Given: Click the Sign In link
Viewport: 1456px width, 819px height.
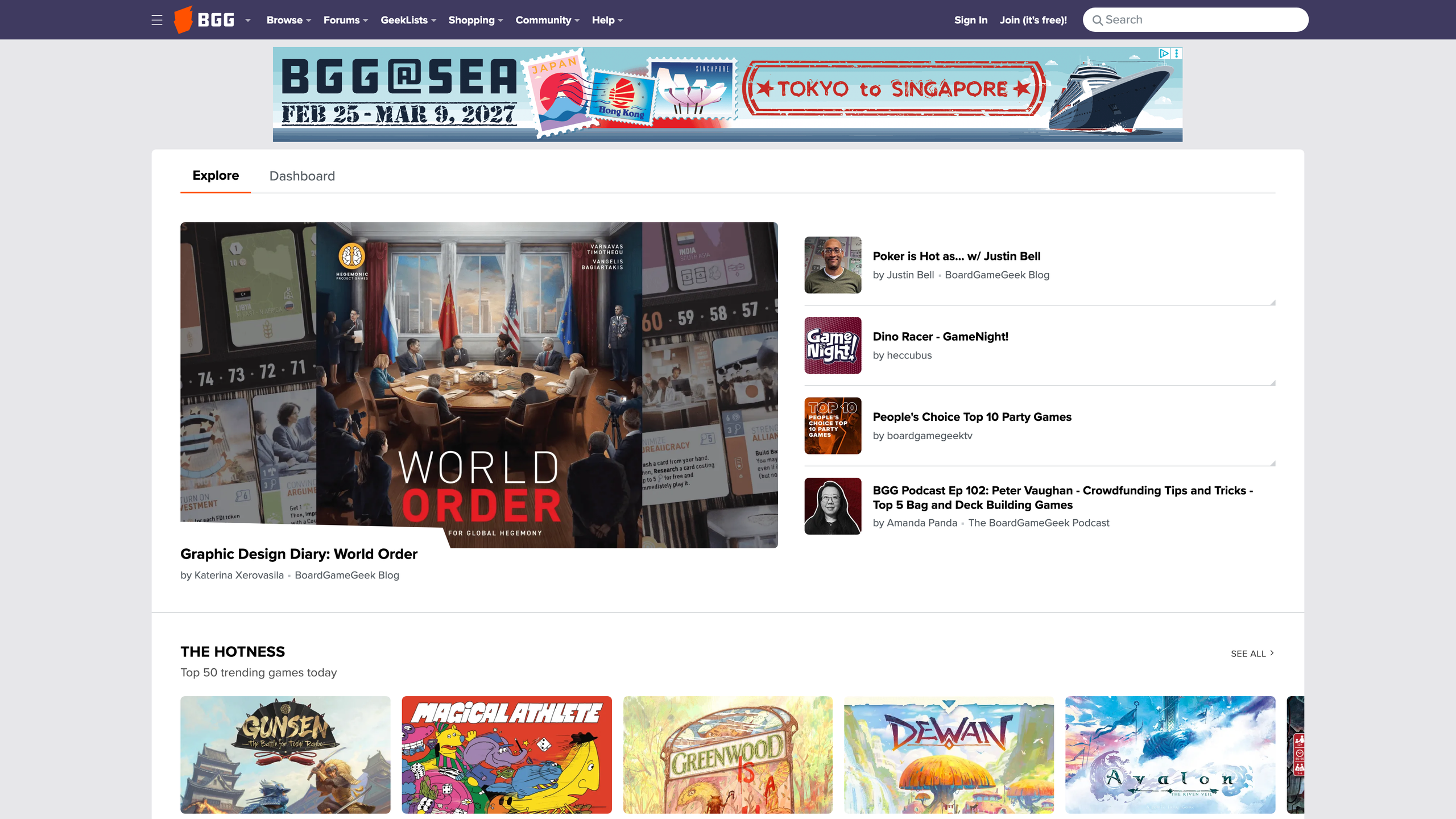Looking at the screenshot, I should click(x=971, y=20).
